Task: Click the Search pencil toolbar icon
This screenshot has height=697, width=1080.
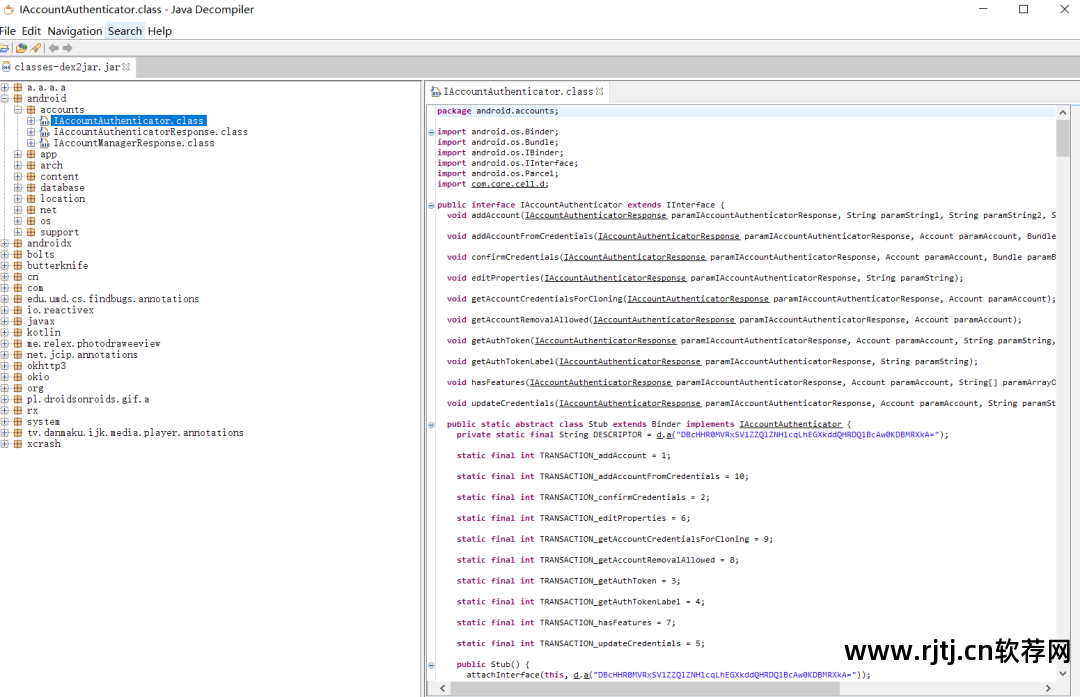Action: [36, 48]
